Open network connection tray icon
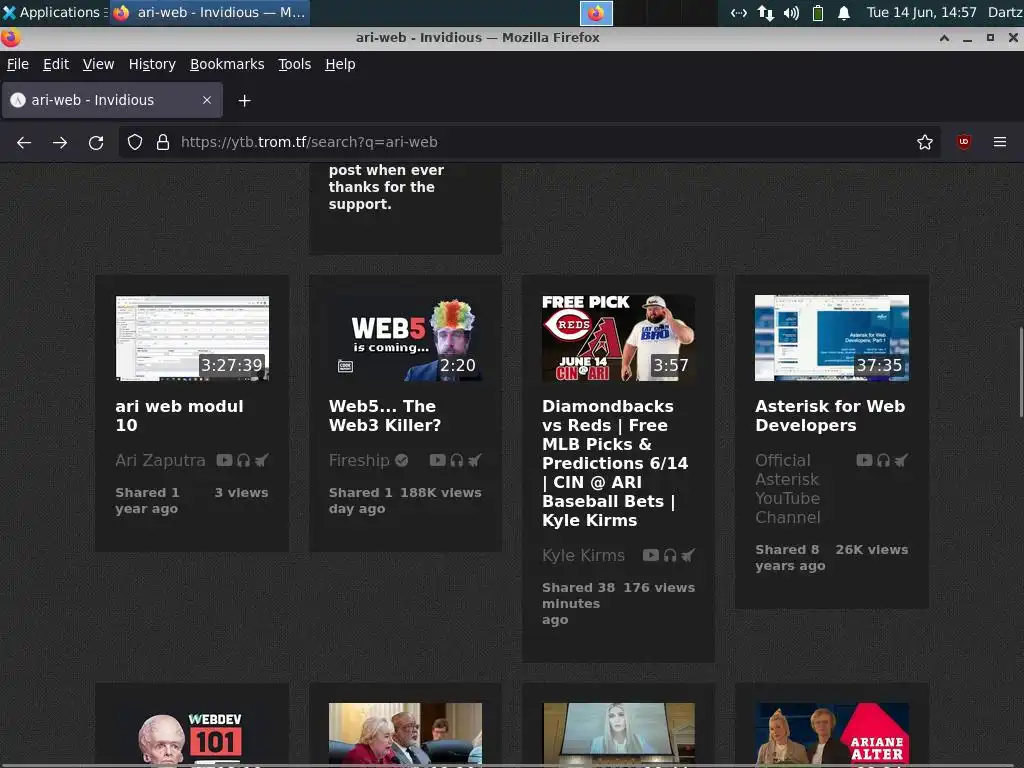Screen dimensions: 1024x768 pyautogui.click(x=766, y=13)
